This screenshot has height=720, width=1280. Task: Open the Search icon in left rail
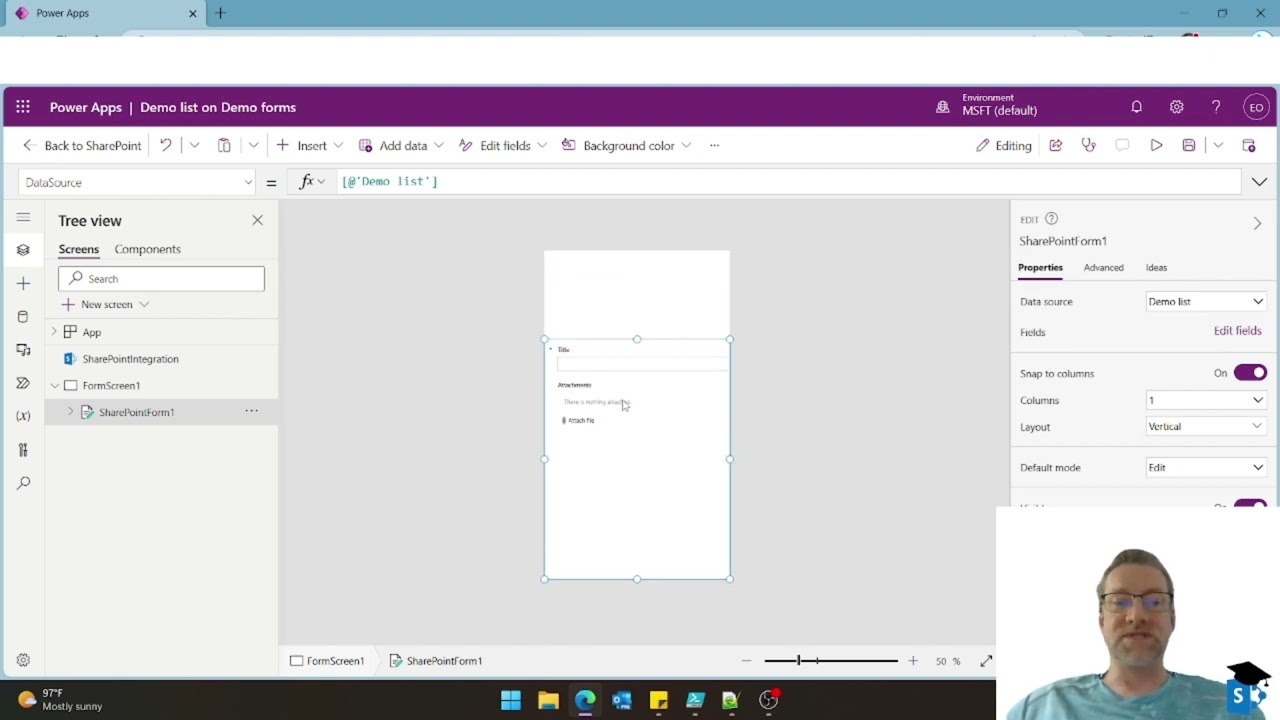pos(23,483)
